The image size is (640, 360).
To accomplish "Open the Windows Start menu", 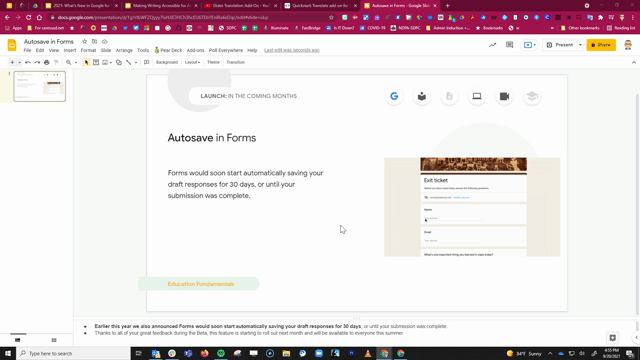I will 8,353.
